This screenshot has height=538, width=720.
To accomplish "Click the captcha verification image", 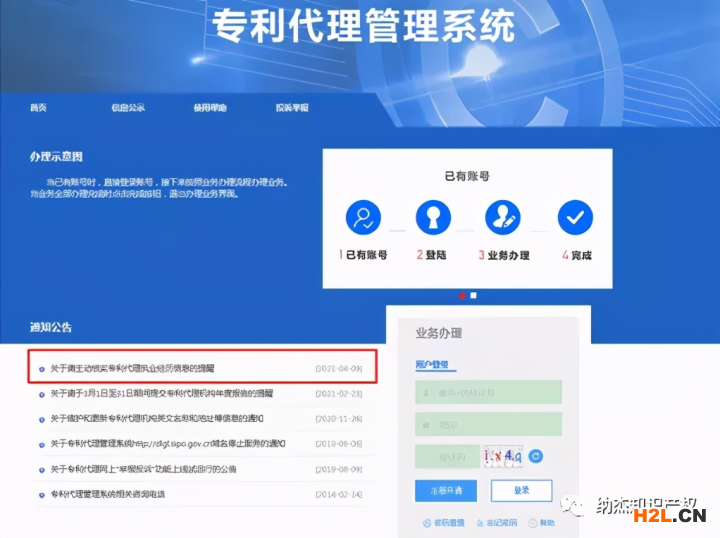I will 502,456.
